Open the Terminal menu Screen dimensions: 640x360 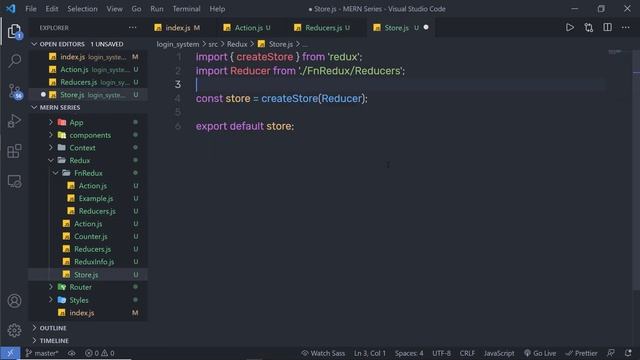click(186, 9)
